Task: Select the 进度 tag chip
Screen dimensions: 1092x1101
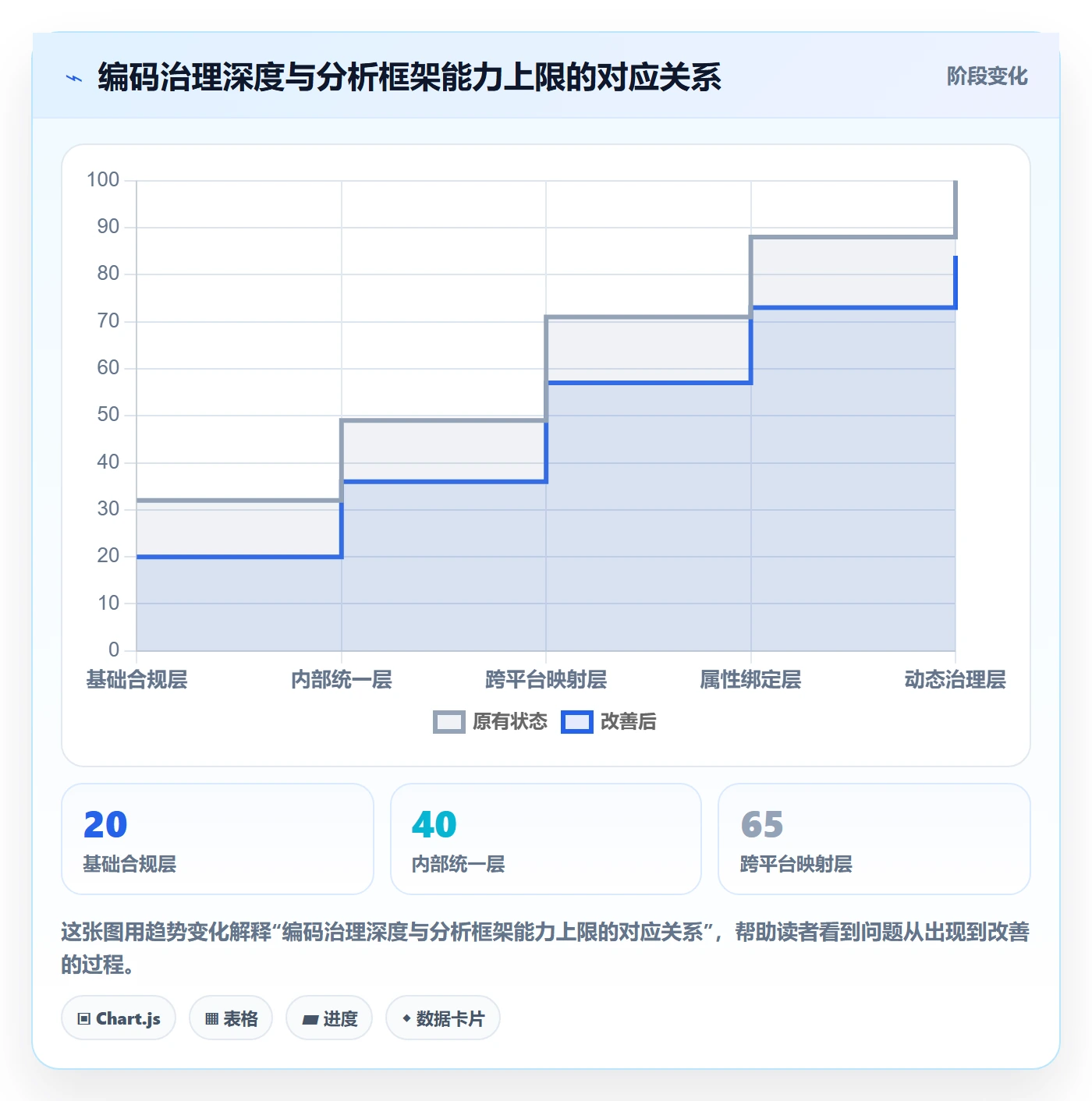Action: click(329, 1018)
